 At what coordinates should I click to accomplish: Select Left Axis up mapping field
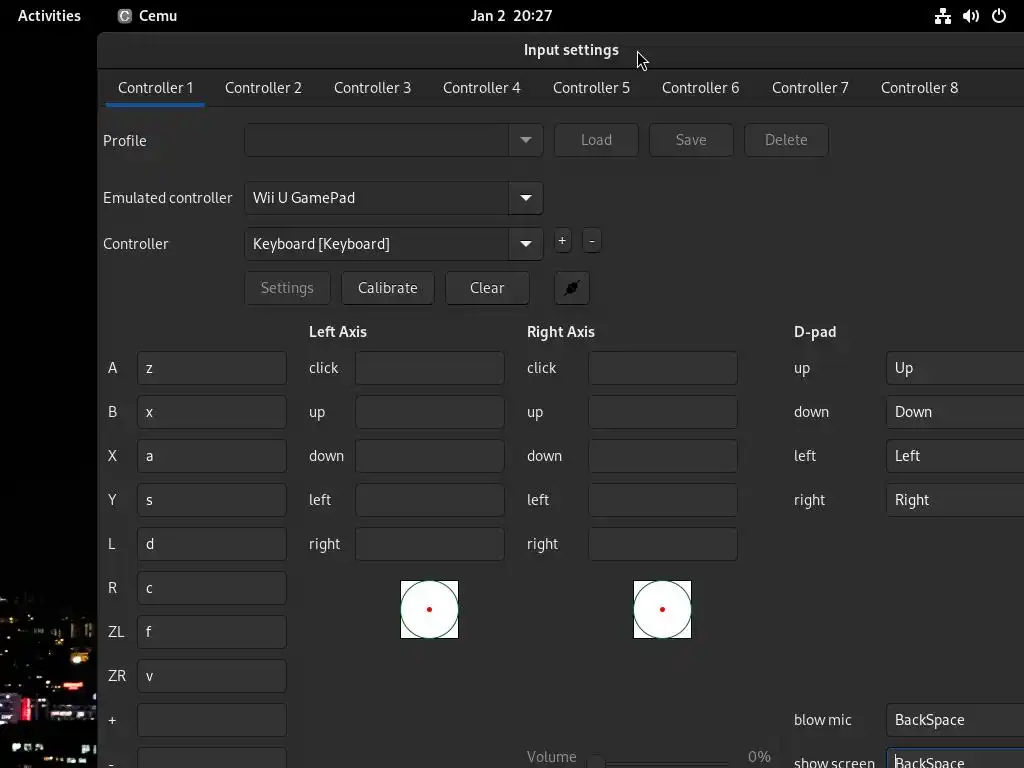pyautogui.click(x=430, y=412)
